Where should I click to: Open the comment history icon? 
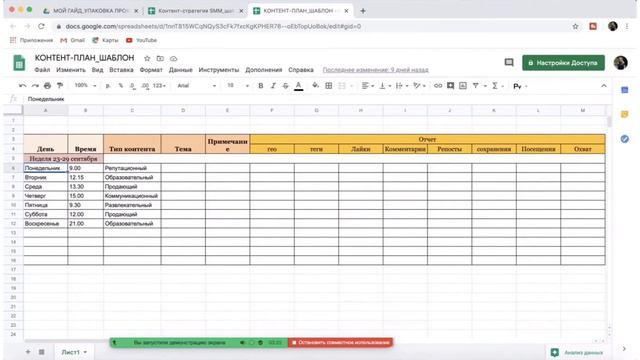509,62
